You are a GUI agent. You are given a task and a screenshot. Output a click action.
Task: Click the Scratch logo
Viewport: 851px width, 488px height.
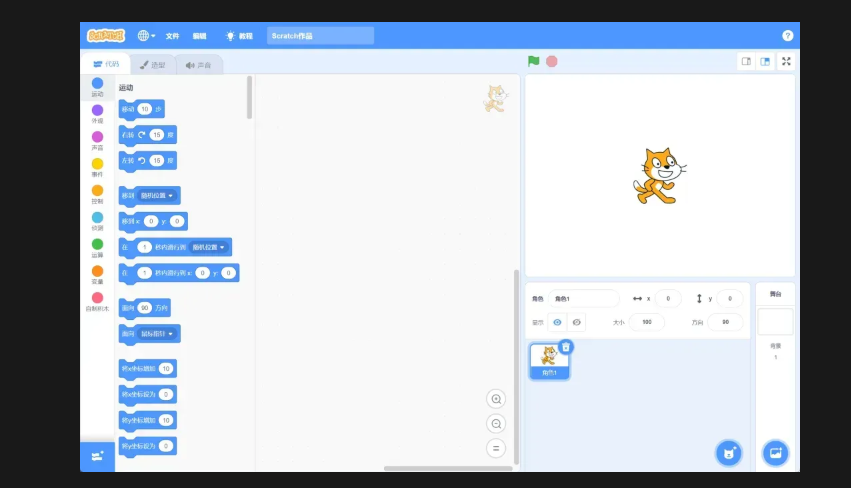point(106,36)
